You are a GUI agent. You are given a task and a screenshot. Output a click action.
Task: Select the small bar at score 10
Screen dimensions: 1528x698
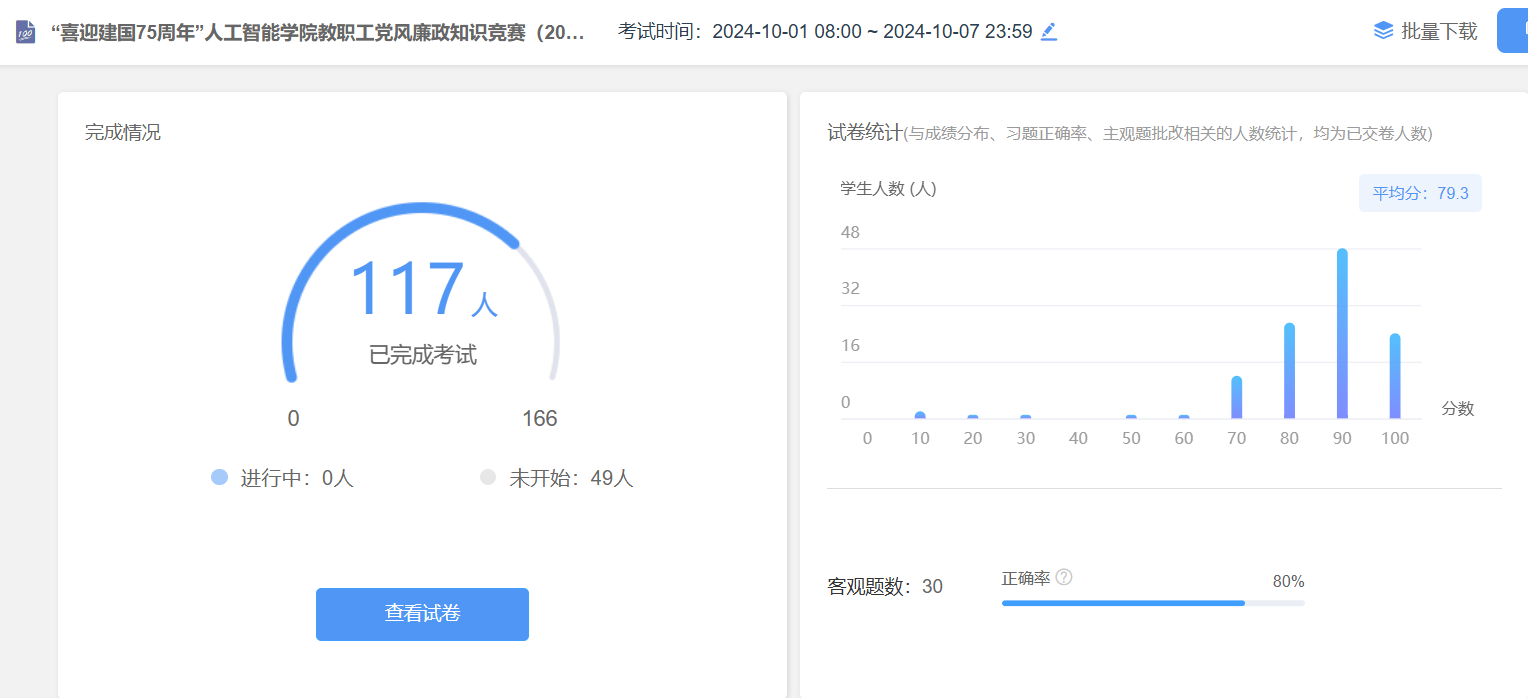pos(920,415)
